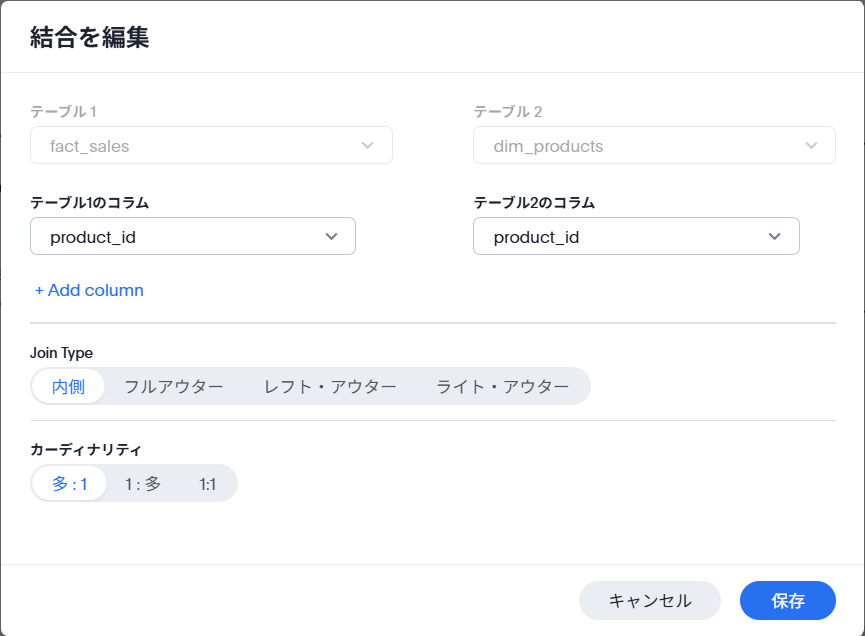Click the dim_products dropdown chevron icon
865x636 pixels.
(811, 146)
